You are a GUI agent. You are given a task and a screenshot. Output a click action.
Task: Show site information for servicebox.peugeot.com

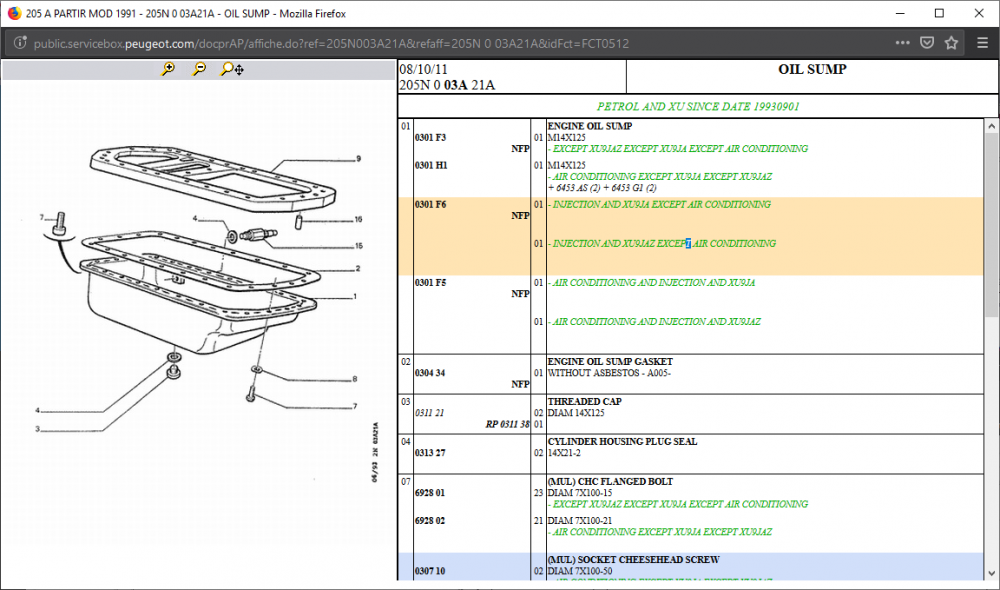pyautogui.click(x=20, y=43)
